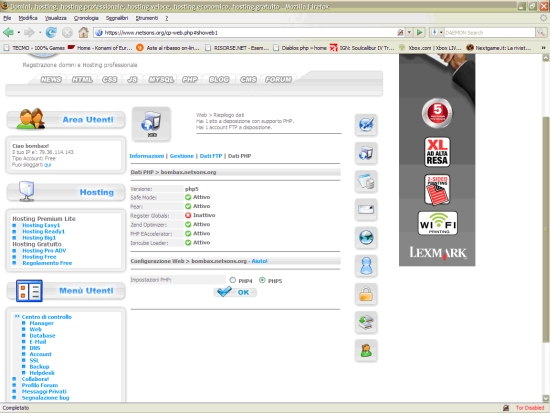This screenshot has height=413, width=550.
Task: Select the PHP5 radio button
Action: pos(262,280)
